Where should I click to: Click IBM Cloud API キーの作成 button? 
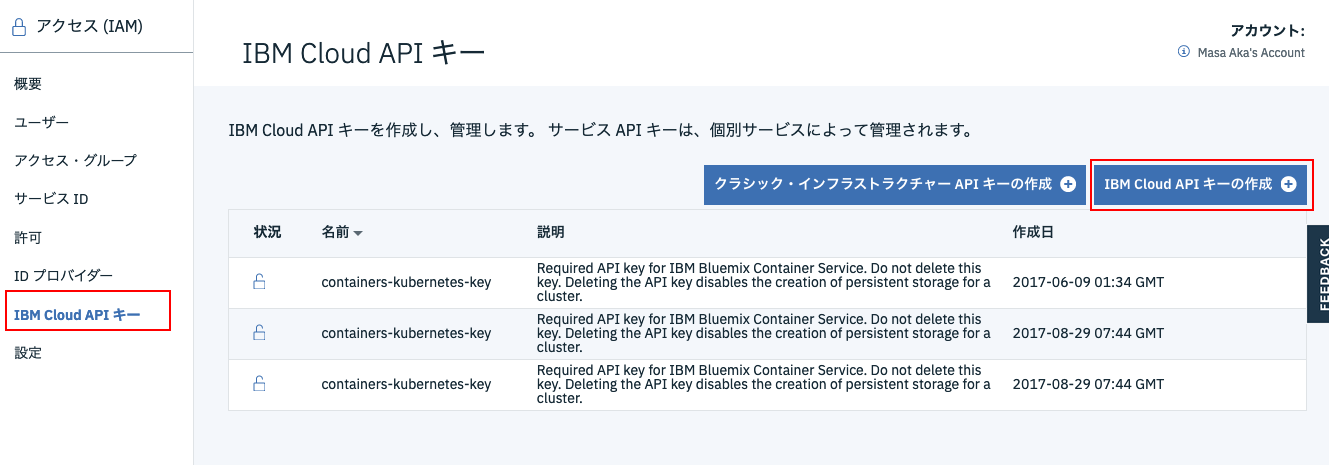(1200, 185)
